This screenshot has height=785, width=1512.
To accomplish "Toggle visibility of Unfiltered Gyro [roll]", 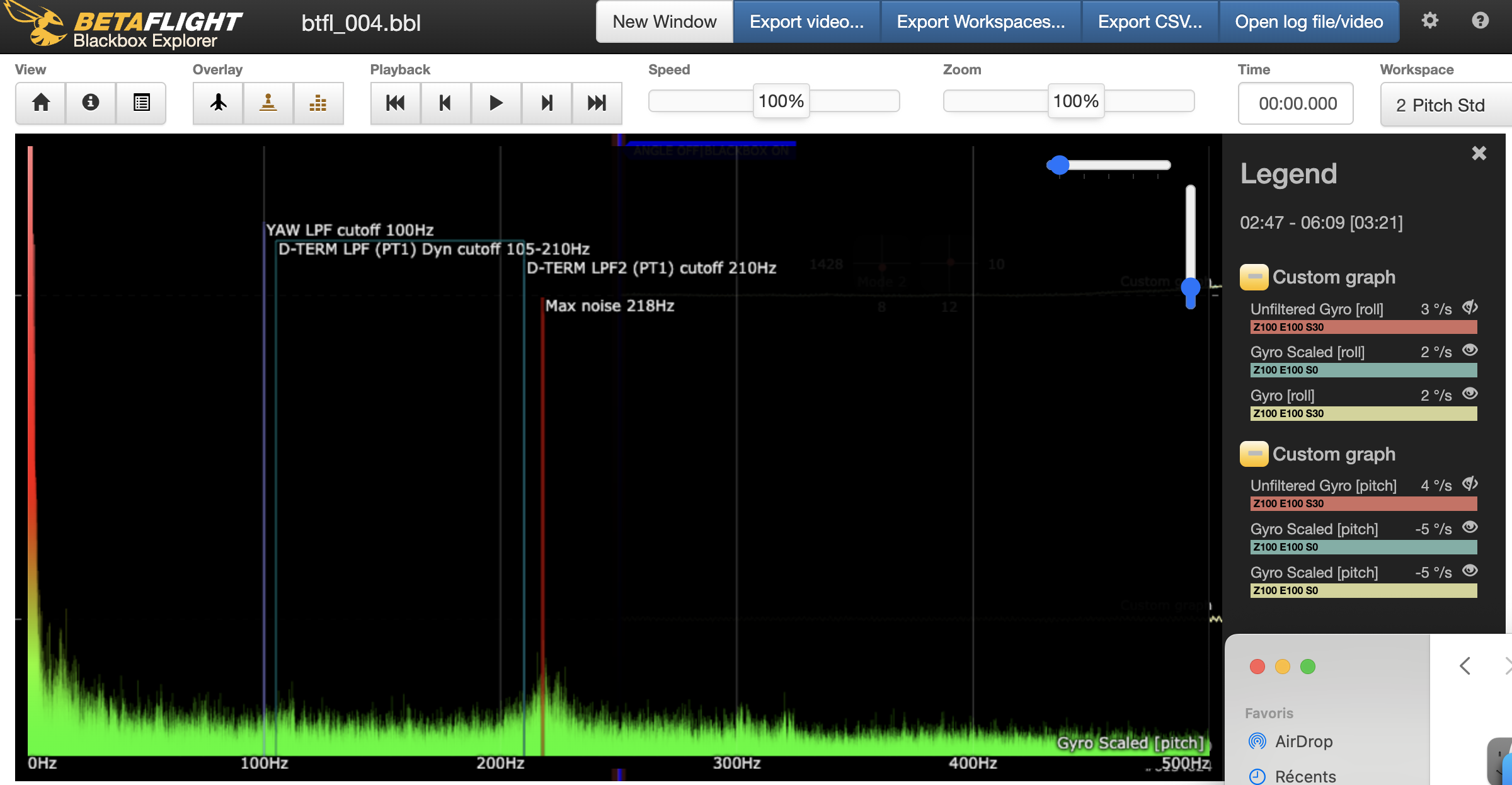I will (x=1470, y=307).
